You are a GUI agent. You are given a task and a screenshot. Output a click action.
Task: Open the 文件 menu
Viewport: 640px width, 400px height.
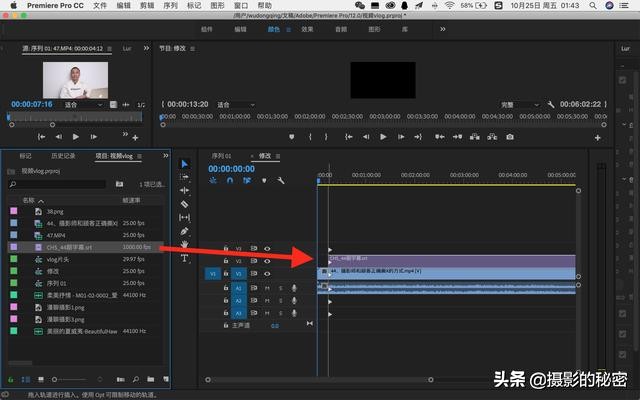(100, 5)
